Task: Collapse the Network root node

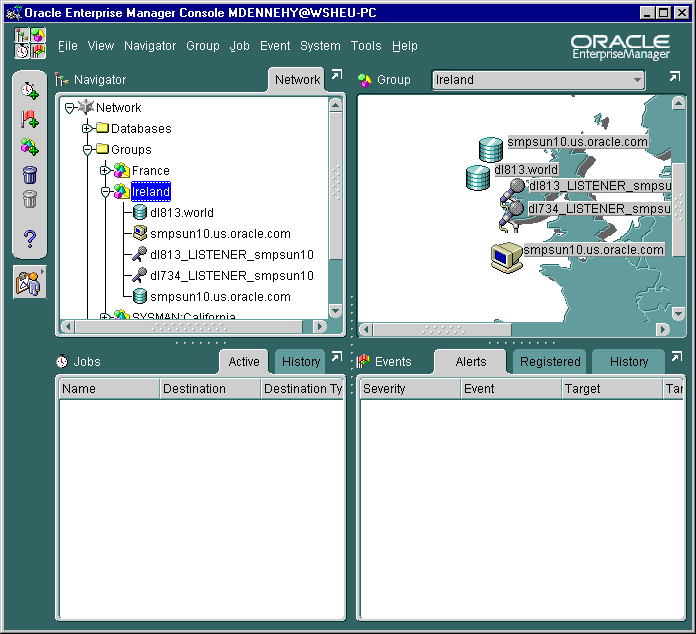Action: click(69, 108)
